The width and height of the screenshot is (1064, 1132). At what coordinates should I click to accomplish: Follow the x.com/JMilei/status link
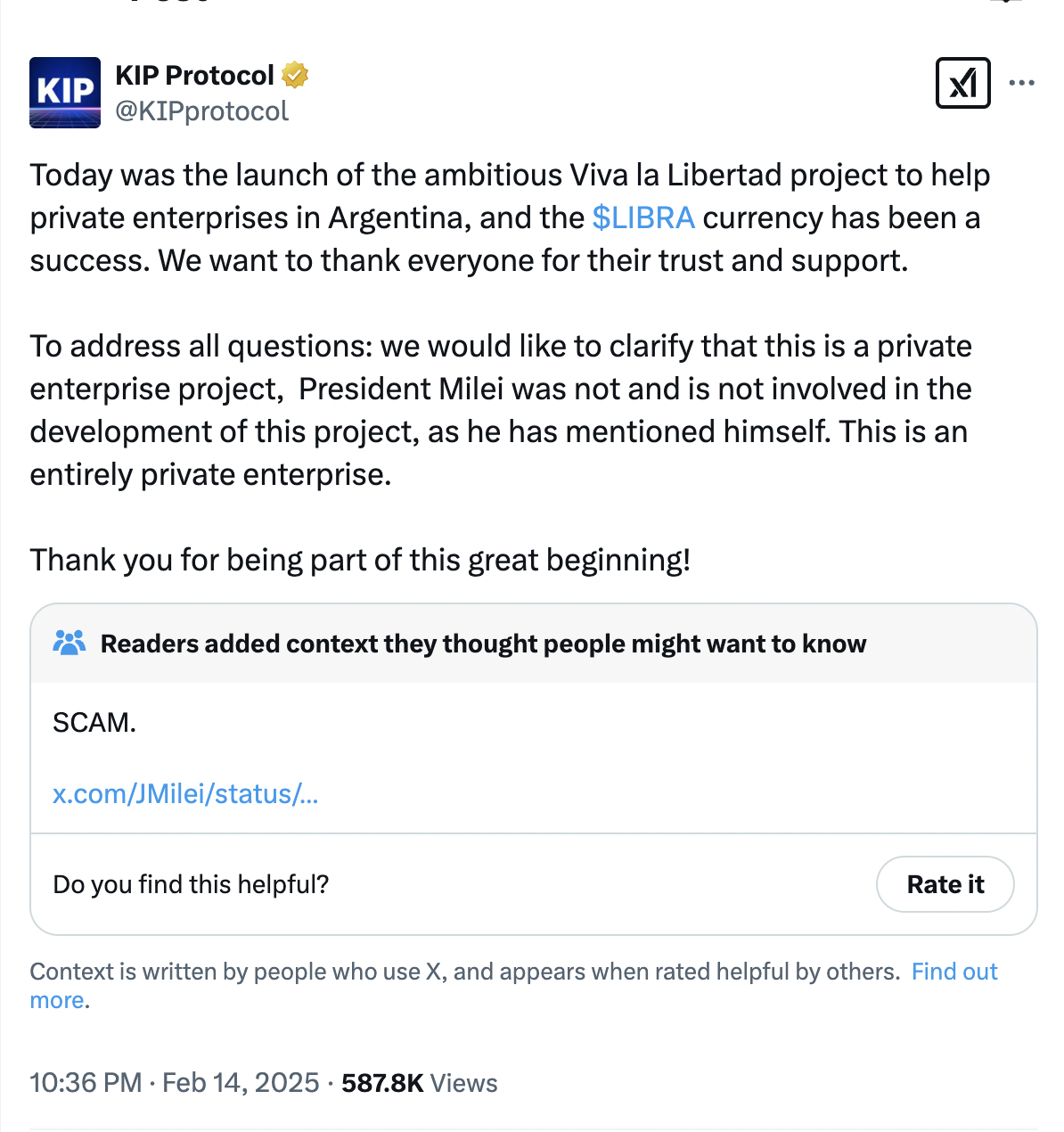[185, 793]
